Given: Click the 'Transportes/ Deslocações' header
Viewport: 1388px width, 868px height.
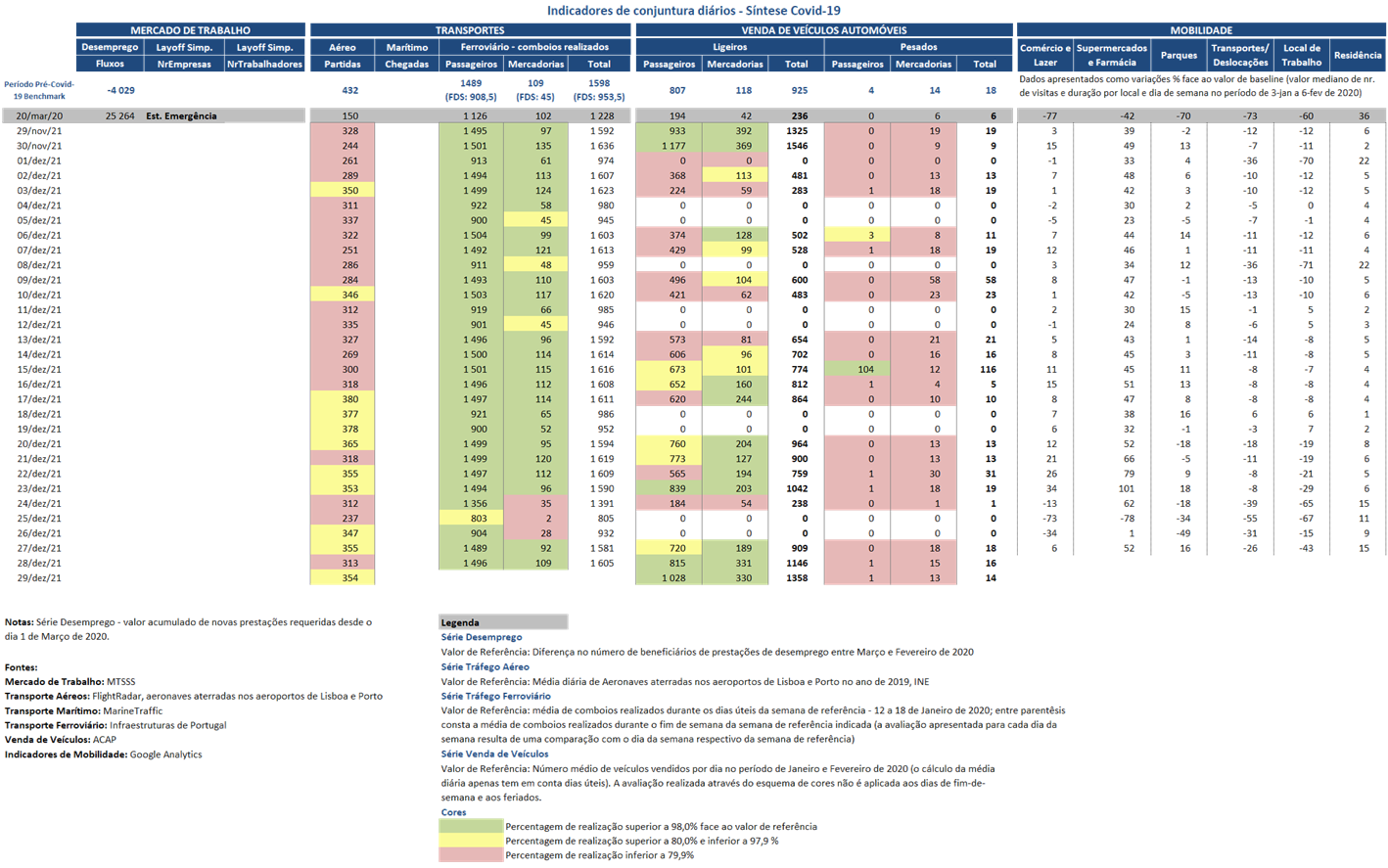Looking at the screenshot, I should pyautogui.click(x=1240, y=55).
